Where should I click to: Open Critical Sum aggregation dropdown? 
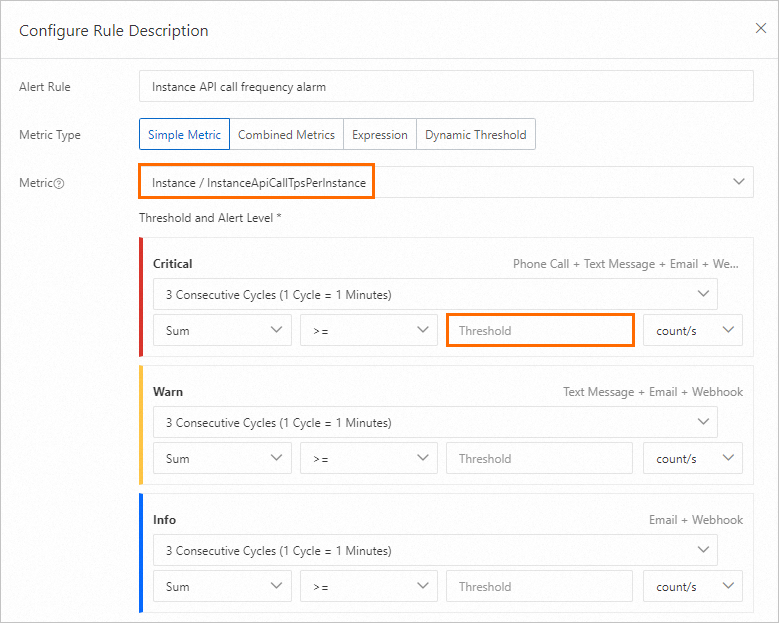pos(222,331)
